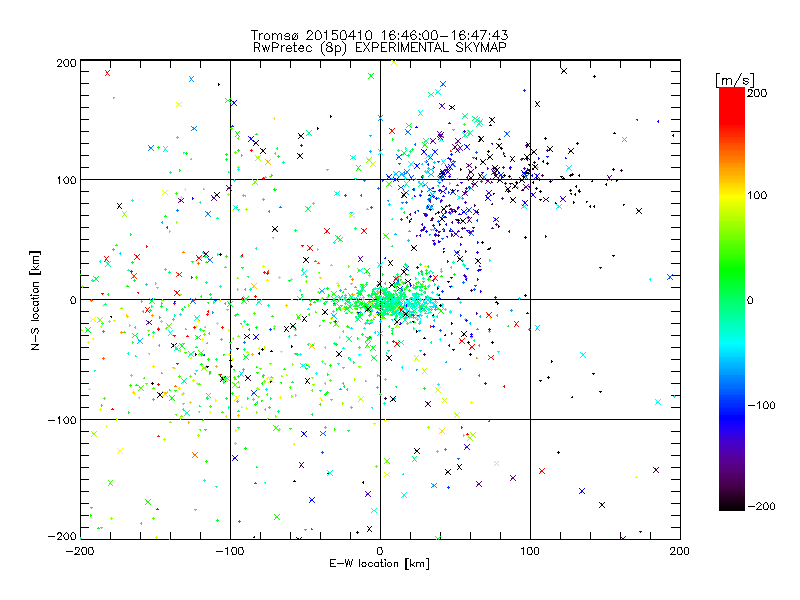The image size is (800, 600).
Task: Click the x-axis tick label "200"
Action: pyautogui.click(x=680, y=551)
